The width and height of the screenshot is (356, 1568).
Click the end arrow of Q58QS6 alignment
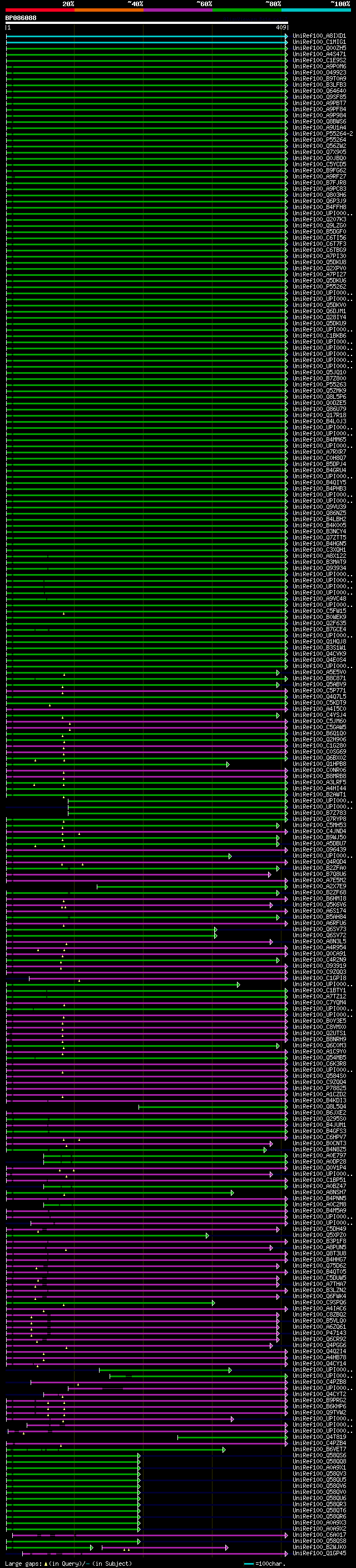click(x=139, y=1456)
